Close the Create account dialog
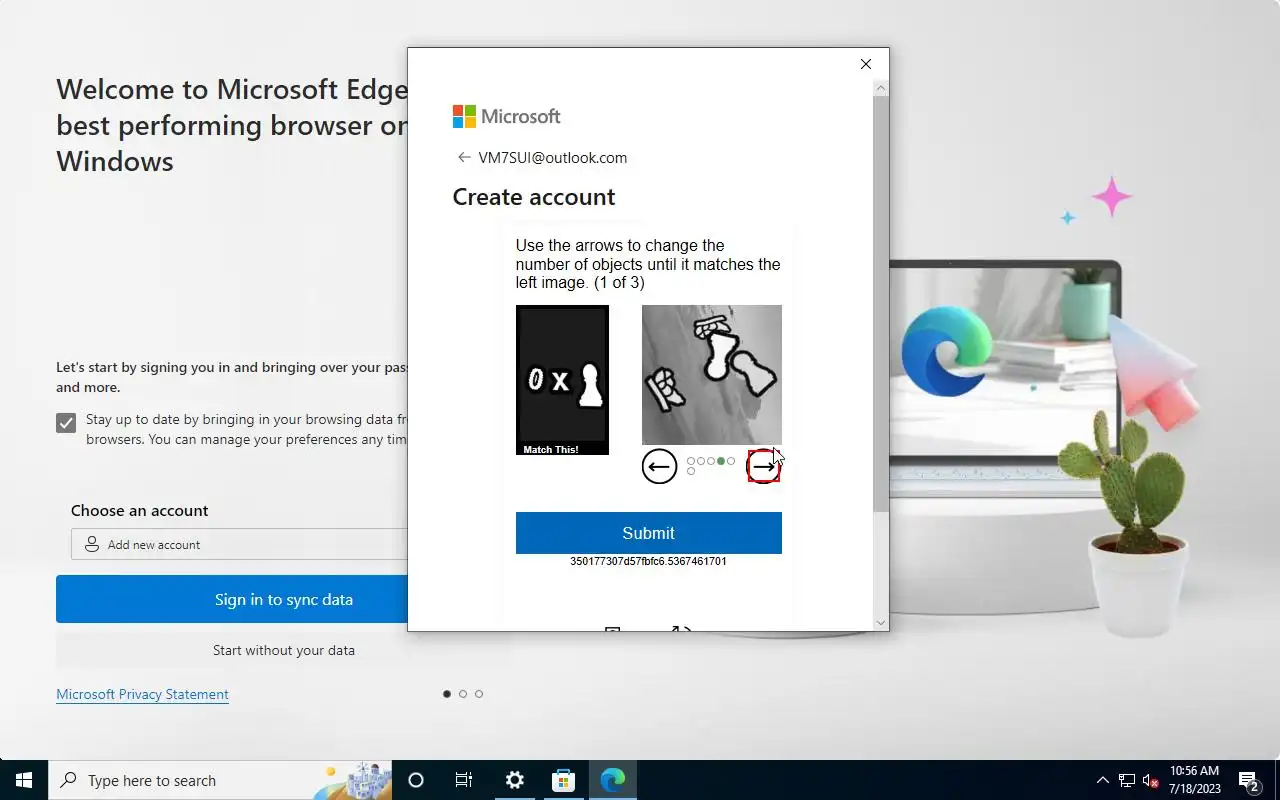 coord(866,64)
